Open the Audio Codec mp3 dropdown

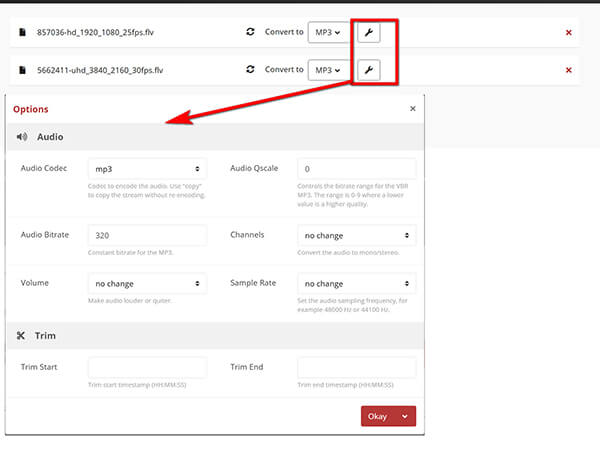tap(148, 169)
